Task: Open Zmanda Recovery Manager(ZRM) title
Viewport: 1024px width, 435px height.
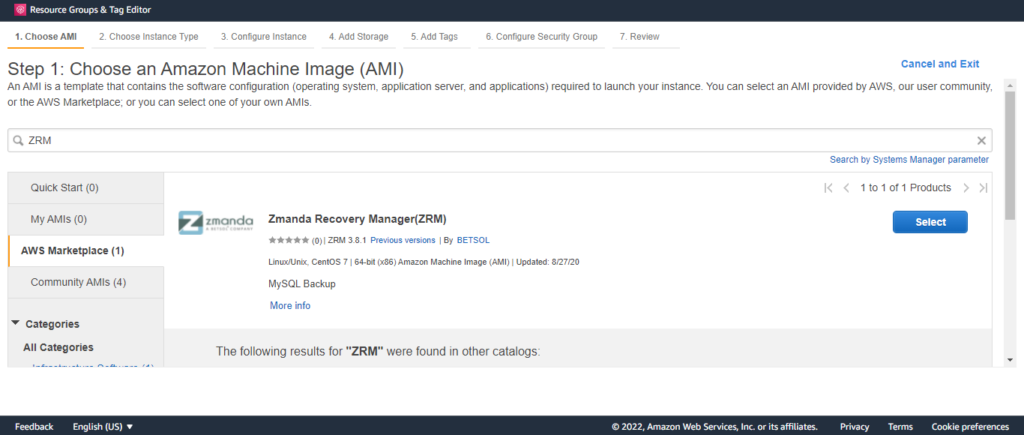Action: 357,219
